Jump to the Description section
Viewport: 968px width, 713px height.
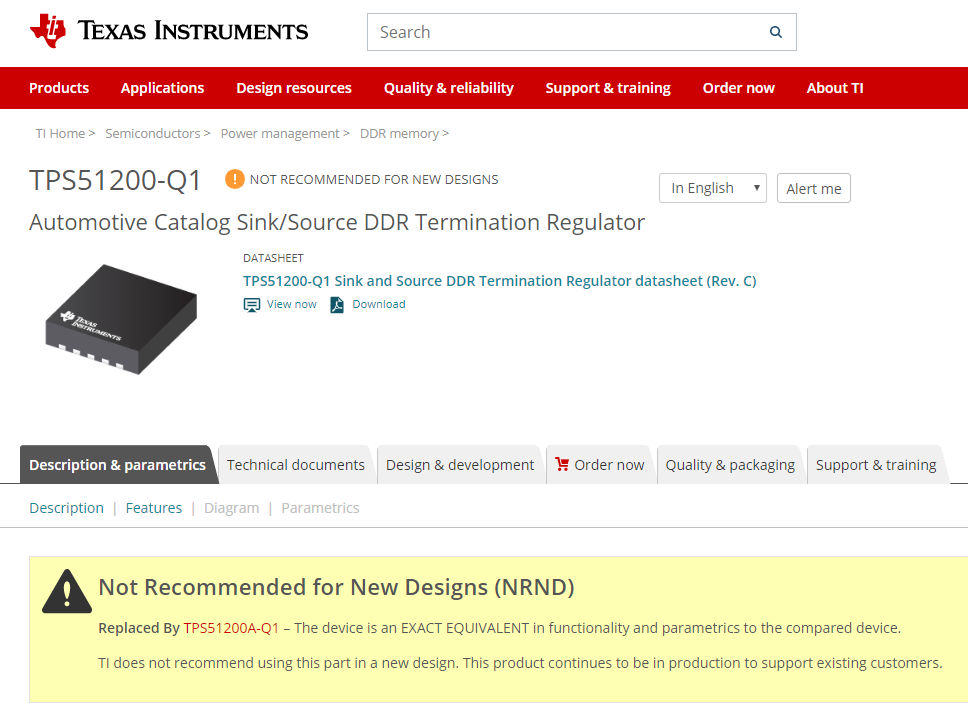67,508
